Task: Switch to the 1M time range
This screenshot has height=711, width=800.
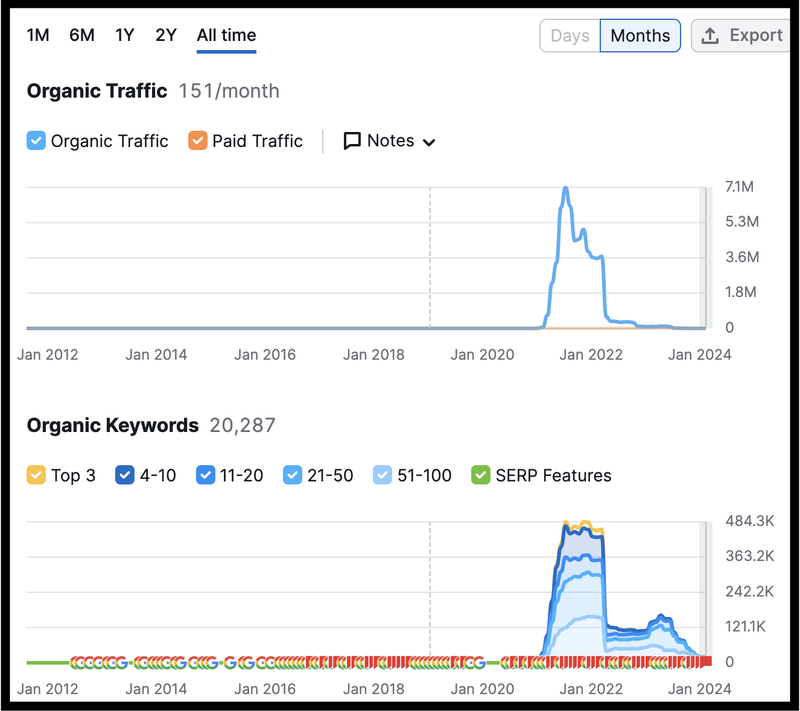Action: pyautogui.click(x=37, y=35)
